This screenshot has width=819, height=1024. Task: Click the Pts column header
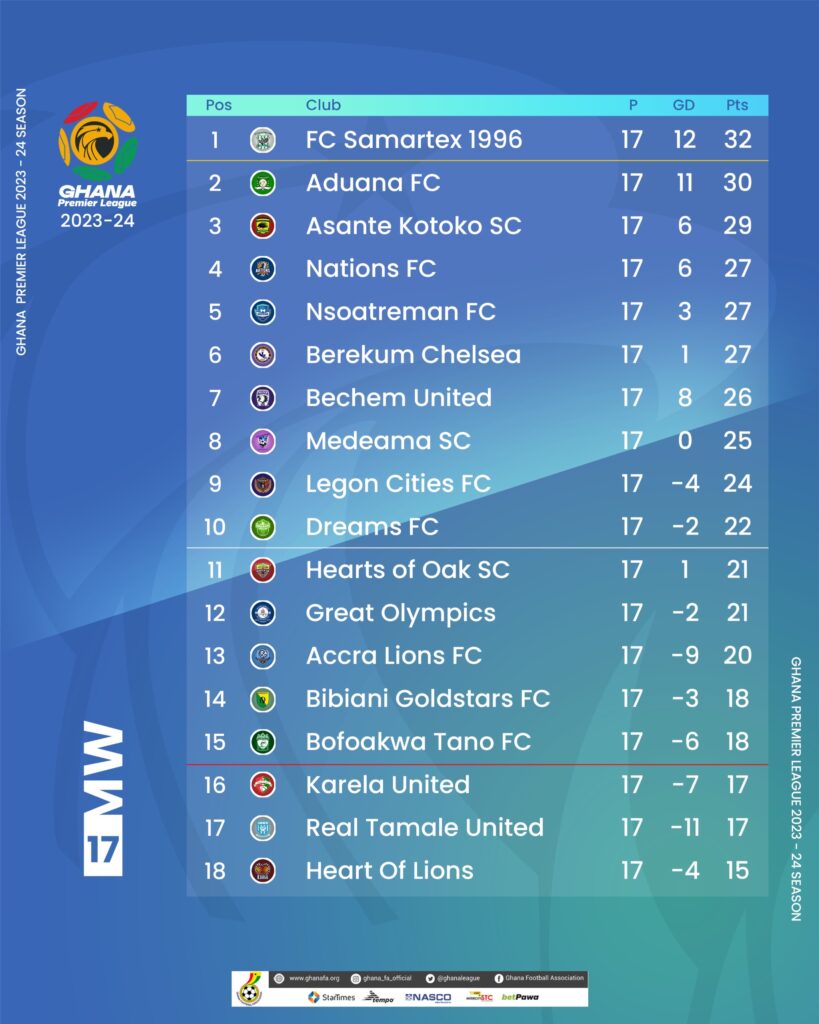point(737,105)
